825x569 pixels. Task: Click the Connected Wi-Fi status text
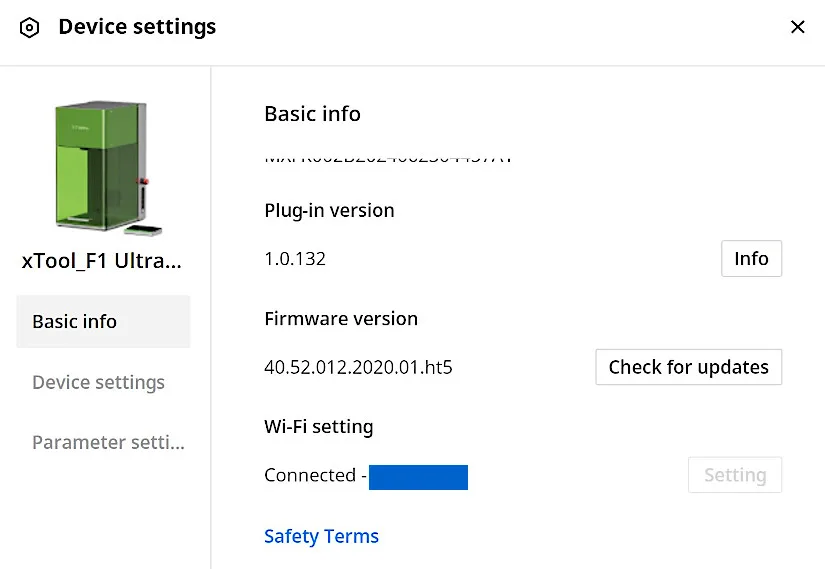point(315,475)
